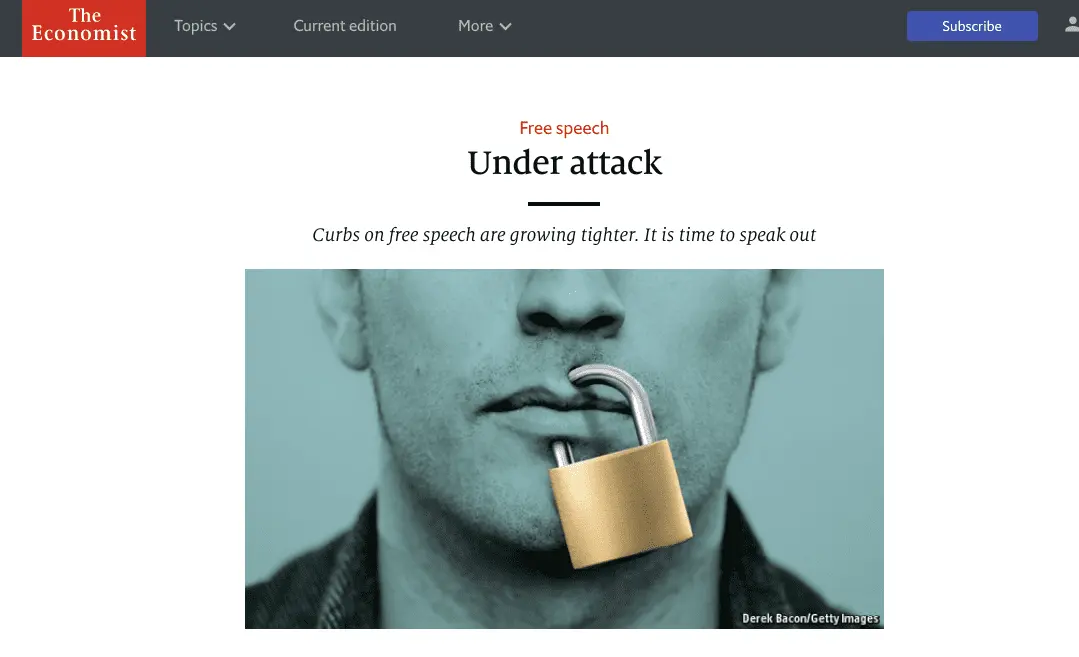Go to Current edition

pyautogui.click(x=345, y=26)
